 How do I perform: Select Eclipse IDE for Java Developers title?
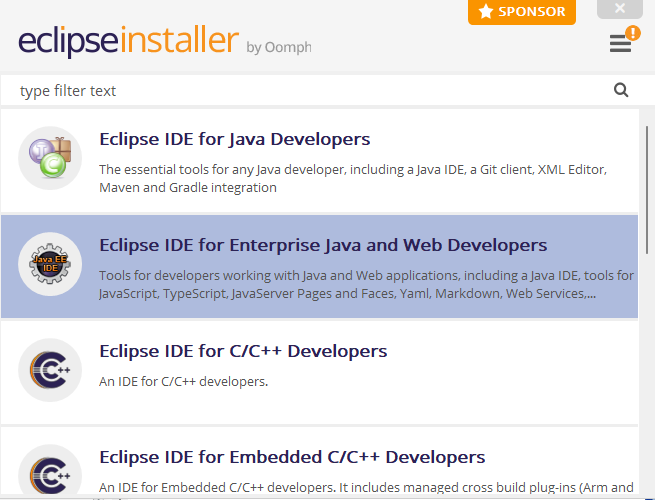[x=235, y=139]
